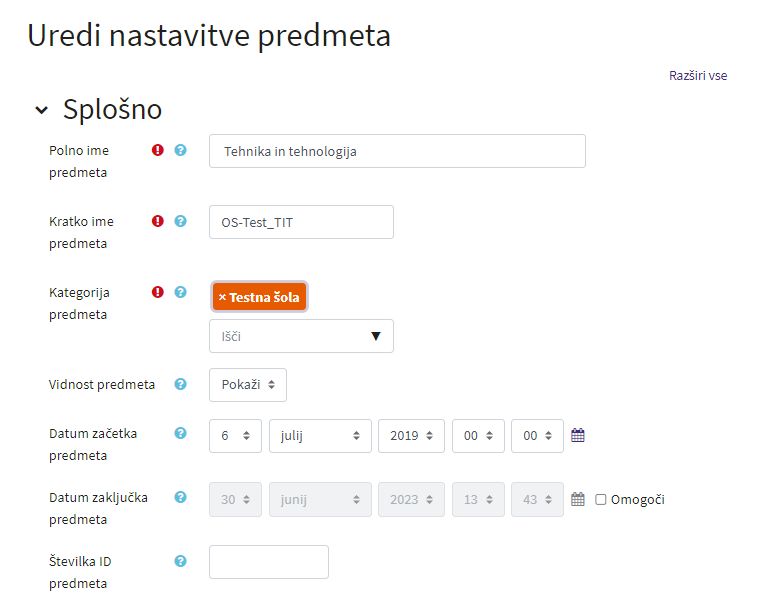The width and height of the screenshot is (774, 609).
Task: Open the Pokaži visibility dropdown
Action: [x=248, y=385]
